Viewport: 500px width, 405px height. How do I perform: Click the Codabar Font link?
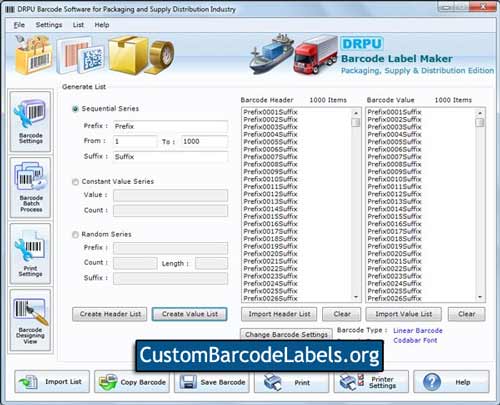click(415, 340)
